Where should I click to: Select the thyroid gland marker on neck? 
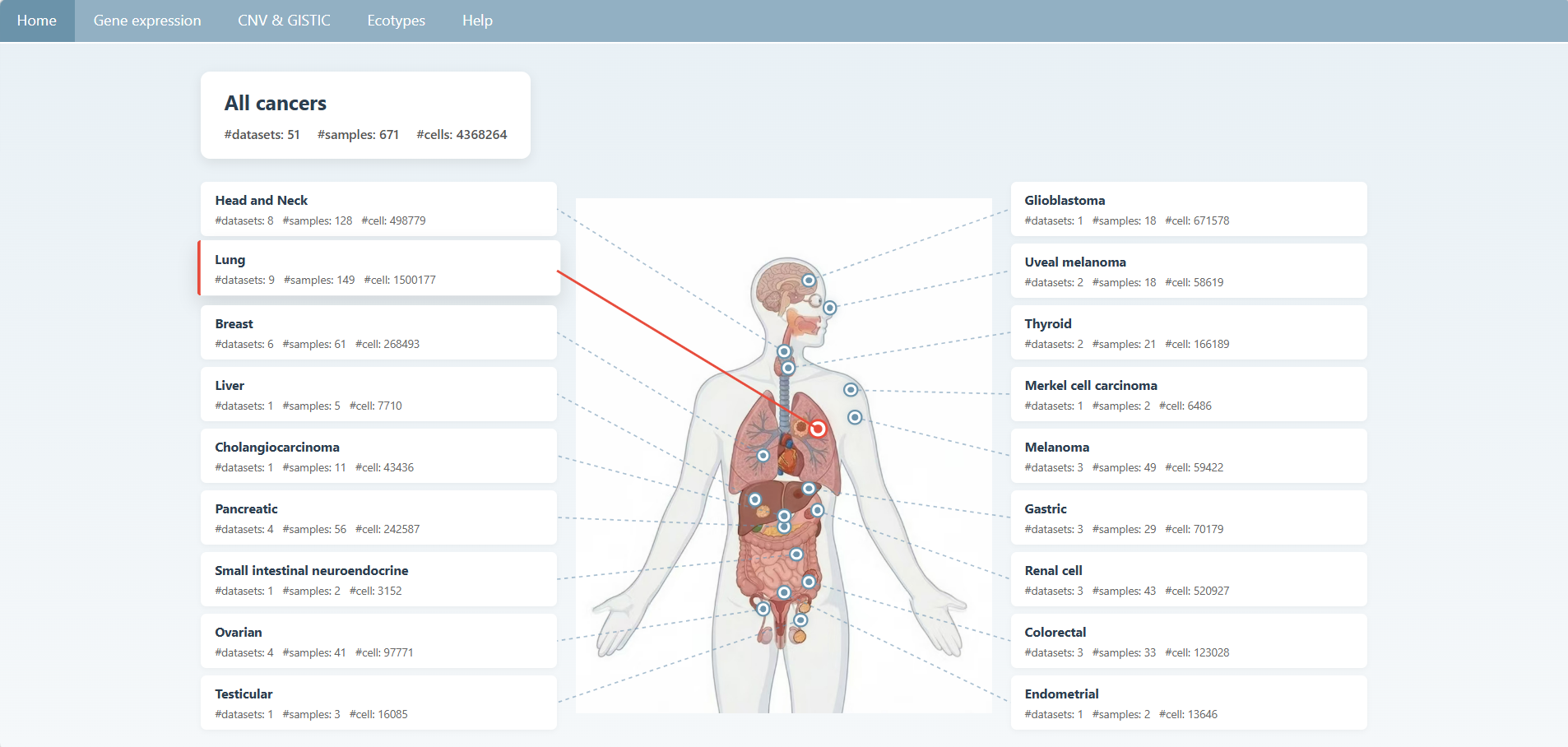[788, 368]
